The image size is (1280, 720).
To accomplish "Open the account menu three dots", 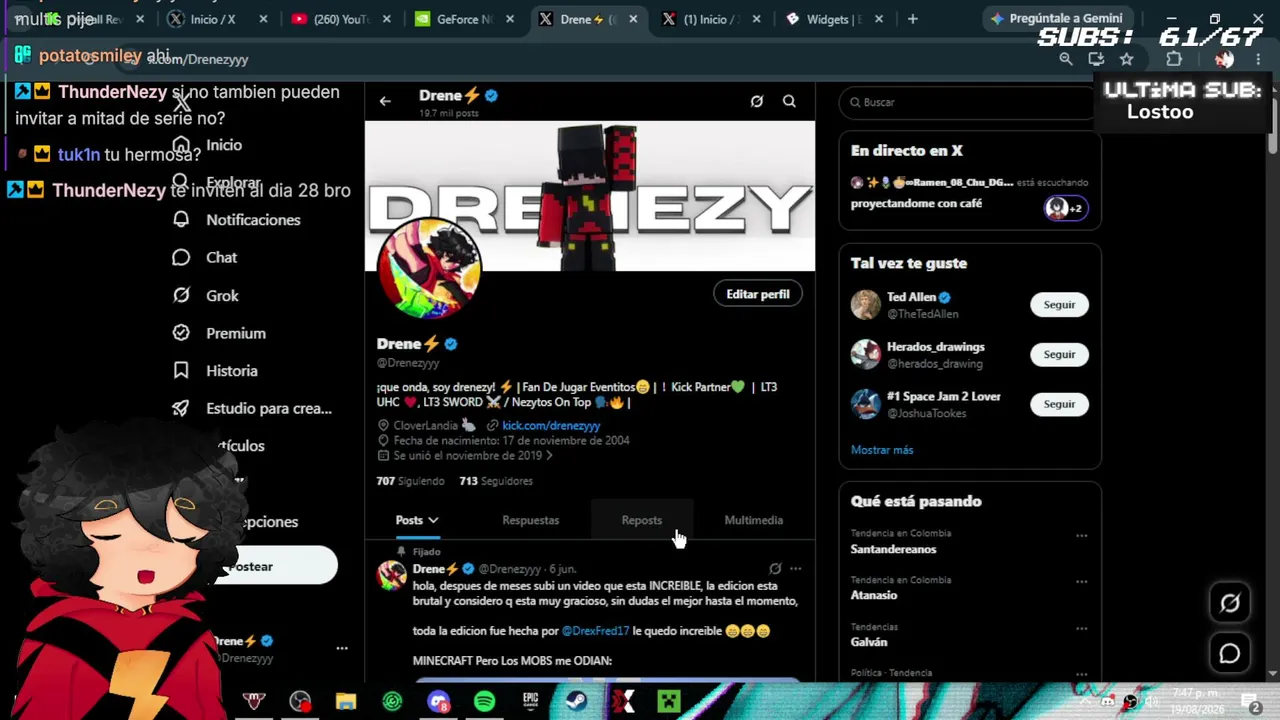I will tap(342, 648).
